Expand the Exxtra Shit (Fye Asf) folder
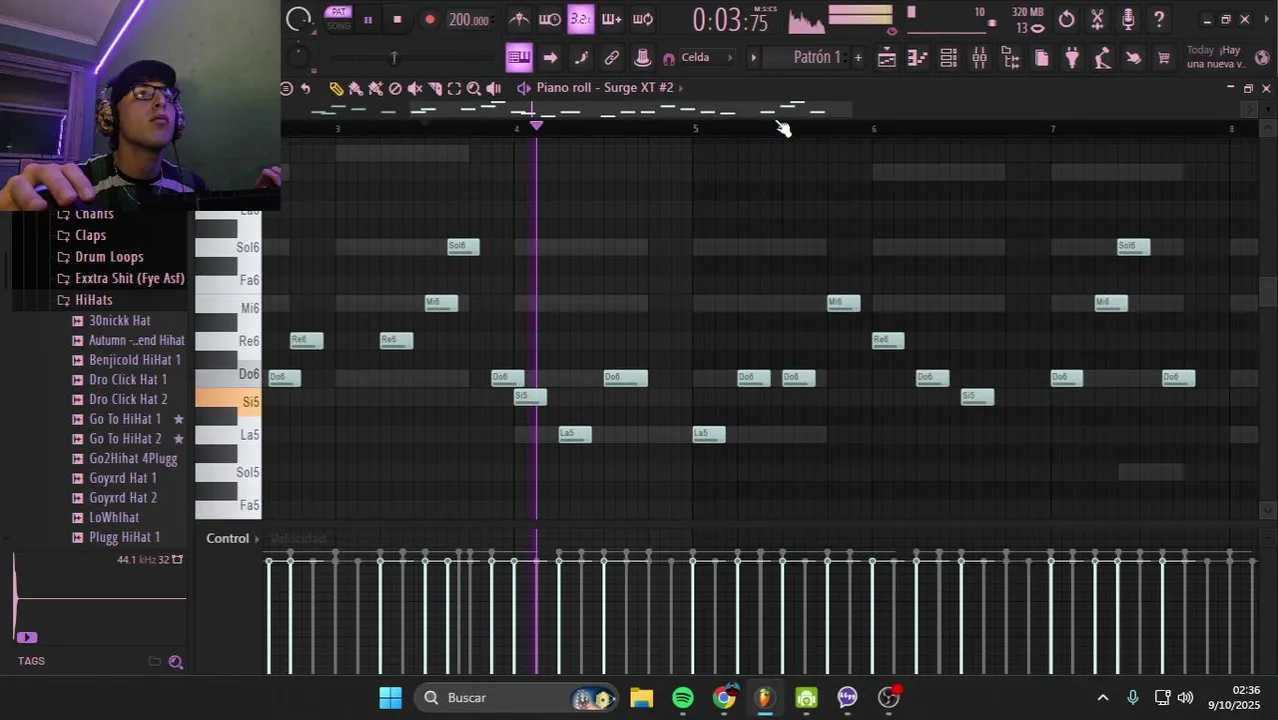 129,278
